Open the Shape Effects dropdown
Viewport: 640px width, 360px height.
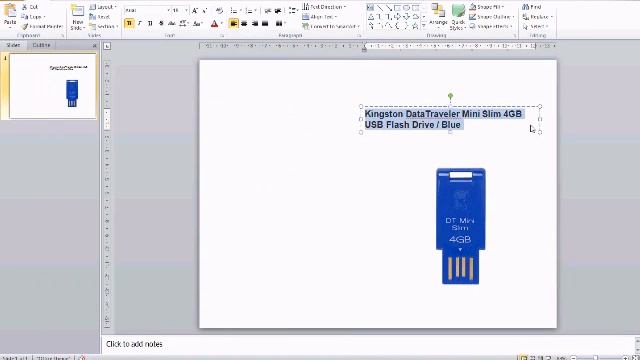click(x=491, y=26)
